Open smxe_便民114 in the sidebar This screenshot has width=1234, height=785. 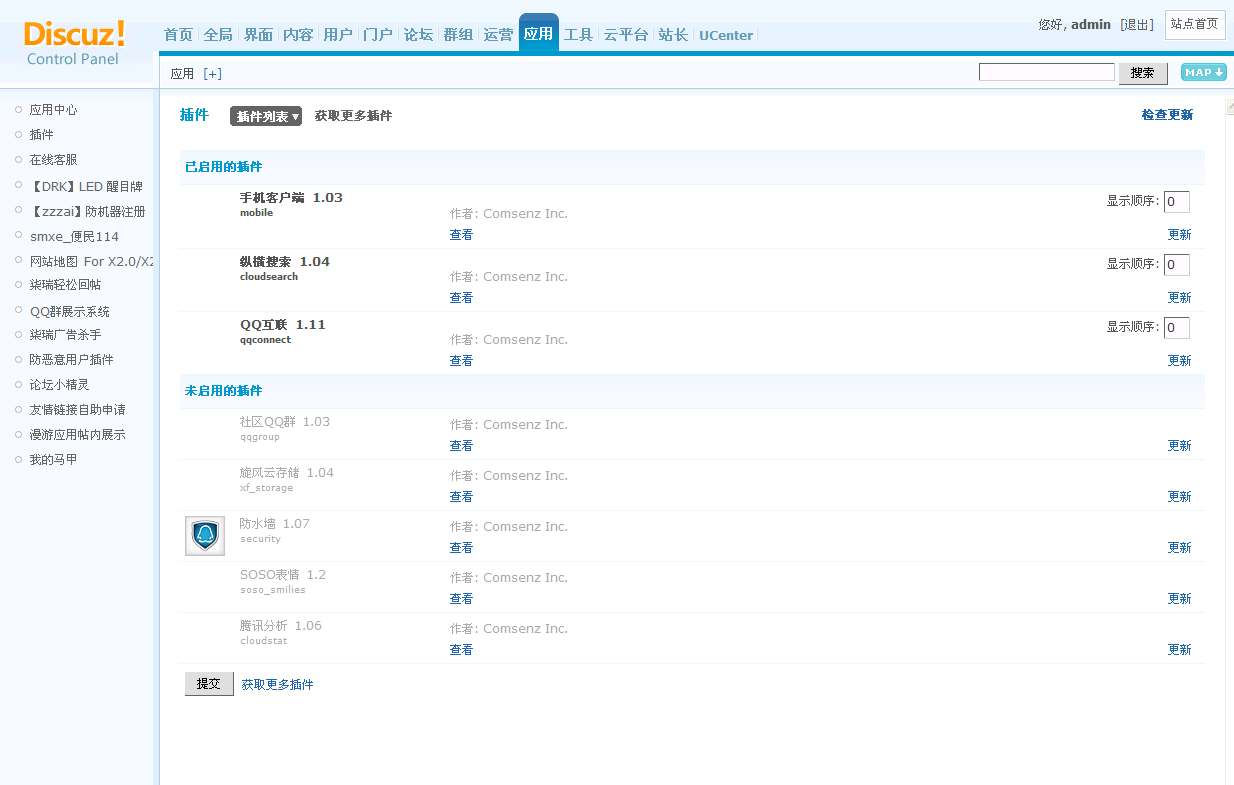(74, 236)
